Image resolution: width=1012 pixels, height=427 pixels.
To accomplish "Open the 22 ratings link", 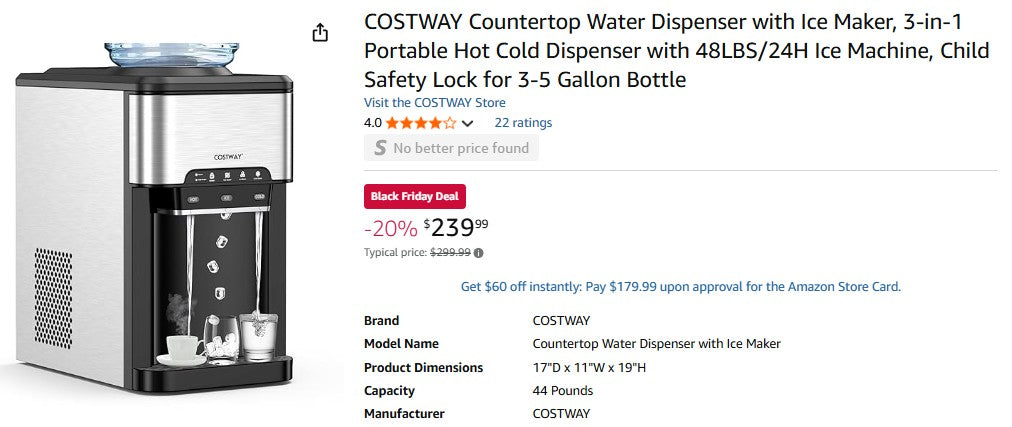I will click(x=523, y=123).
